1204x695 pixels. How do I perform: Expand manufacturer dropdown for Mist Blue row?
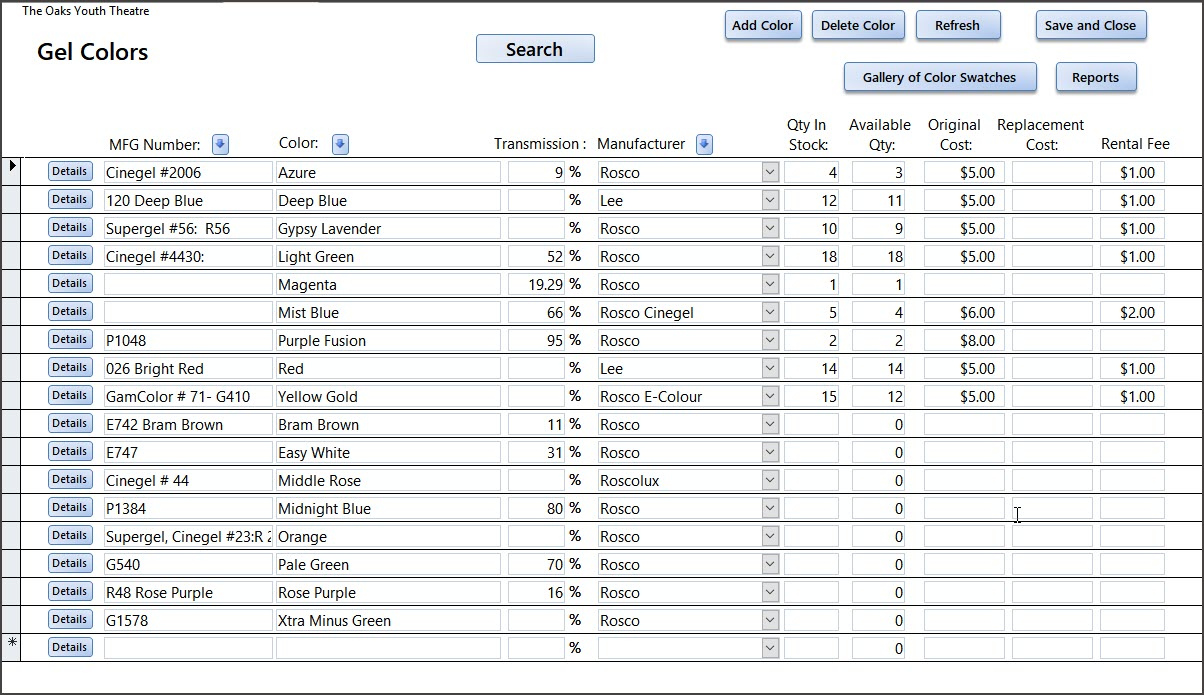pos(770,312)
